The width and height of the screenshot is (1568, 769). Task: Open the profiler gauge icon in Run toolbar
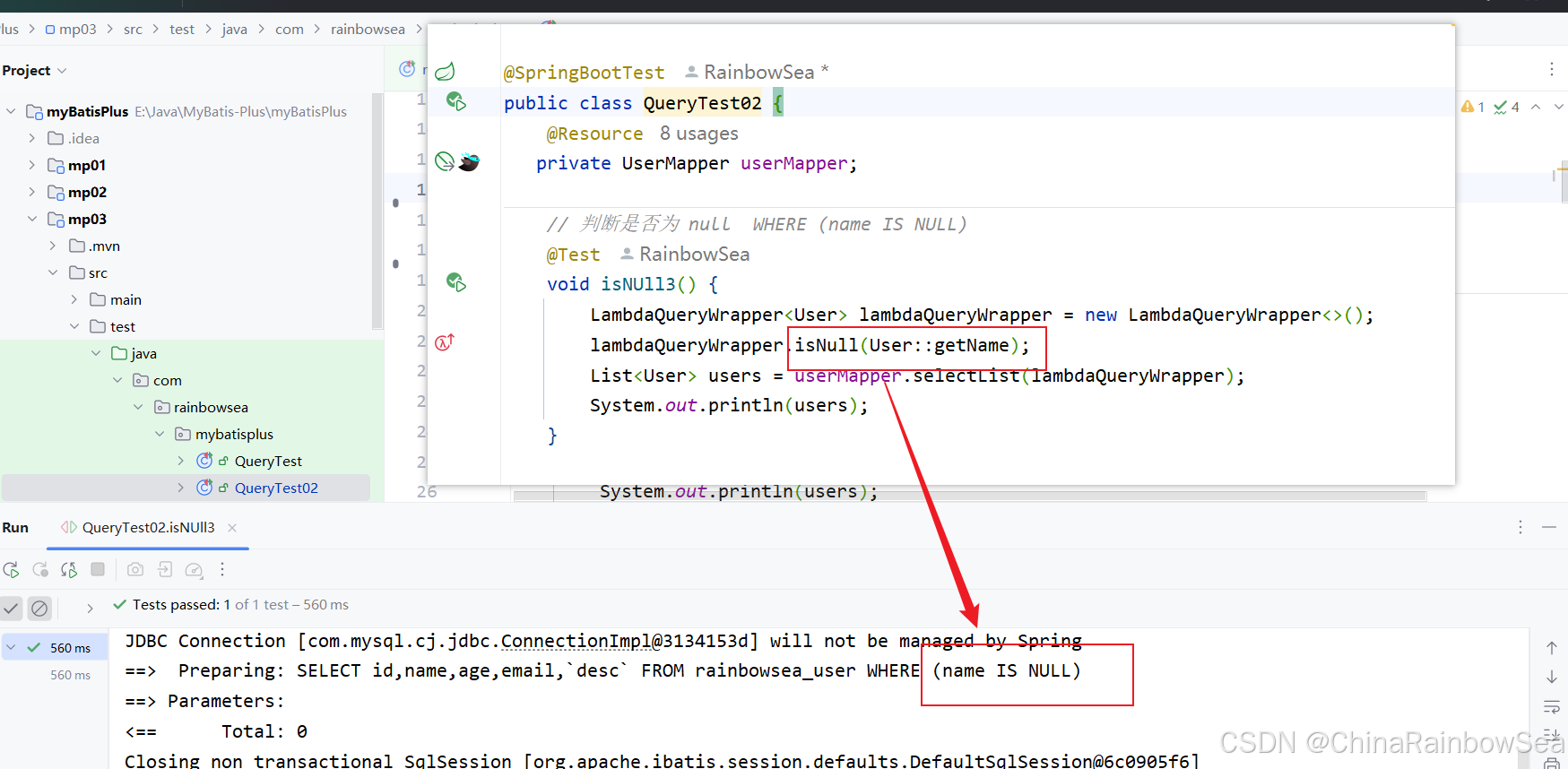point(194,569)
